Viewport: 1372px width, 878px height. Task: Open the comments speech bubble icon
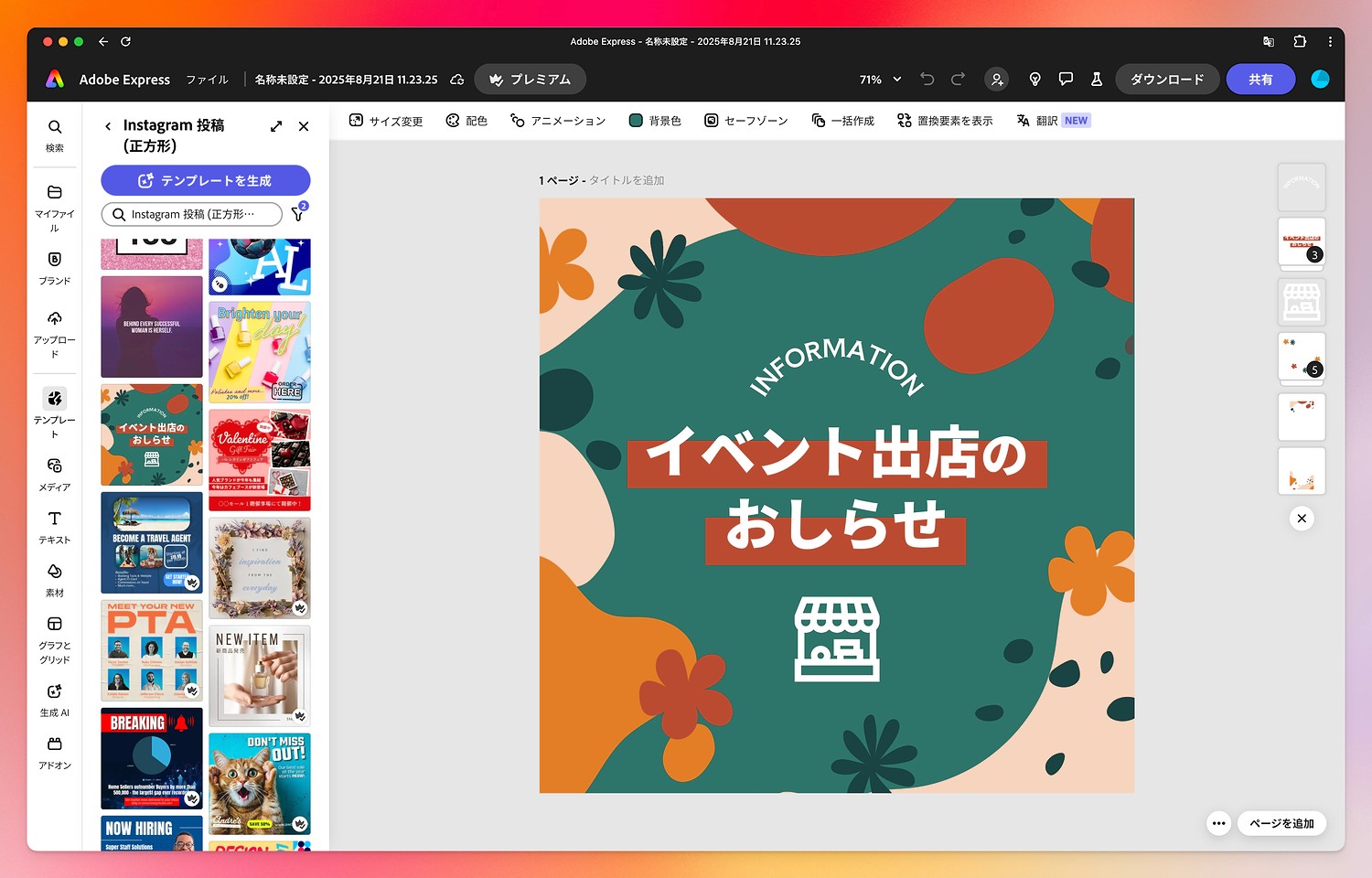[1066, 80]
